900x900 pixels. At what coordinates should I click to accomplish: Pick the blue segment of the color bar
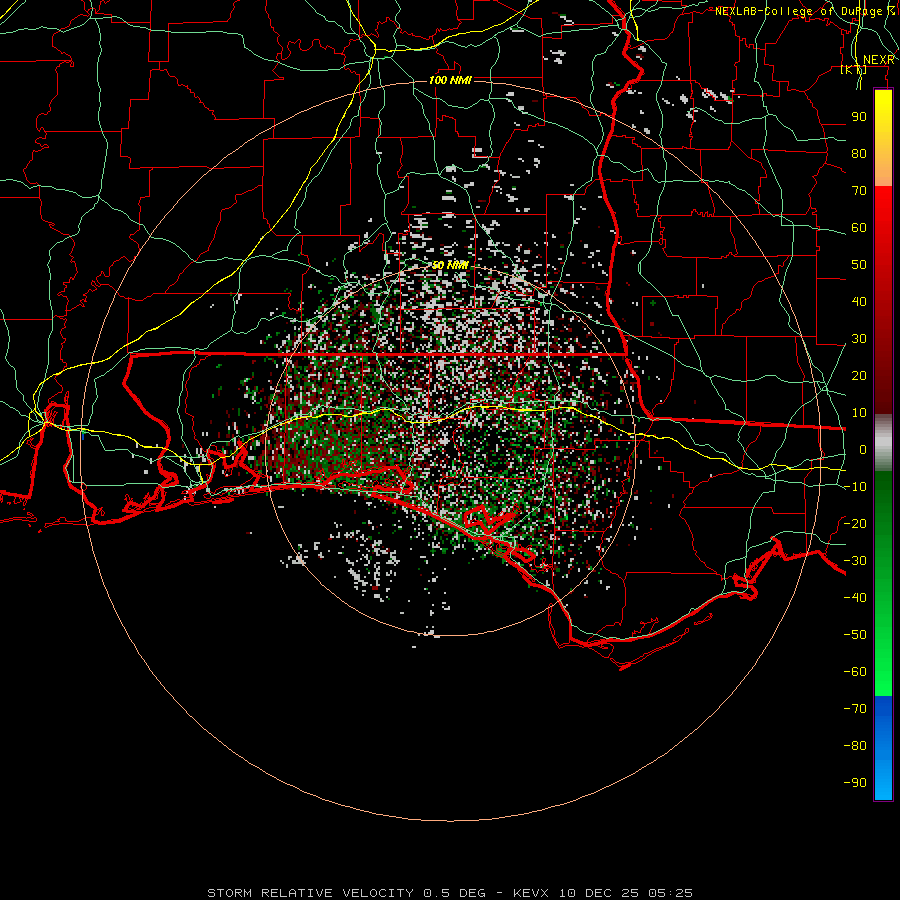[883, 748]
